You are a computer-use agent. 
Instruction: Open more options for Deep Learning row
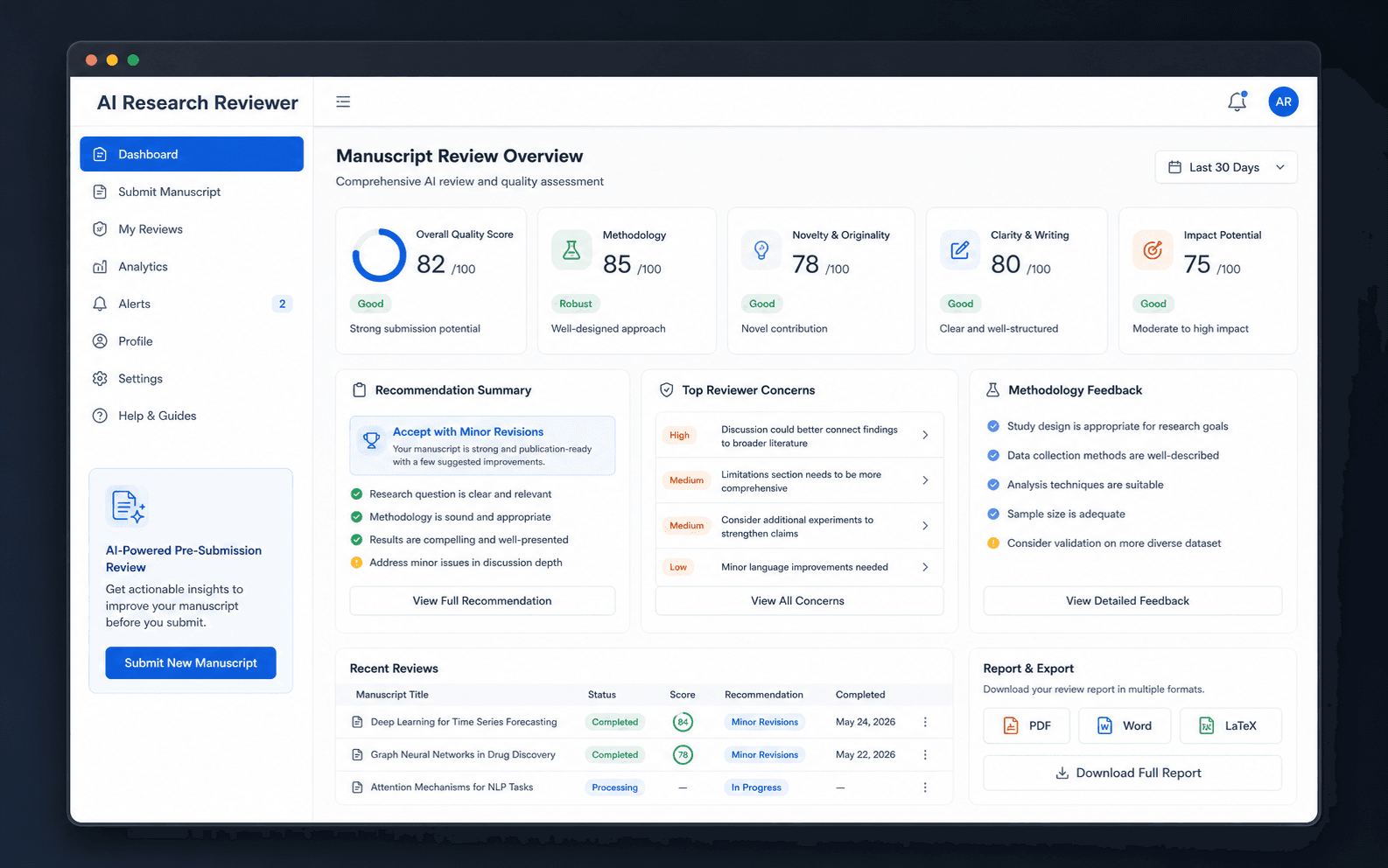click(925, 722)
